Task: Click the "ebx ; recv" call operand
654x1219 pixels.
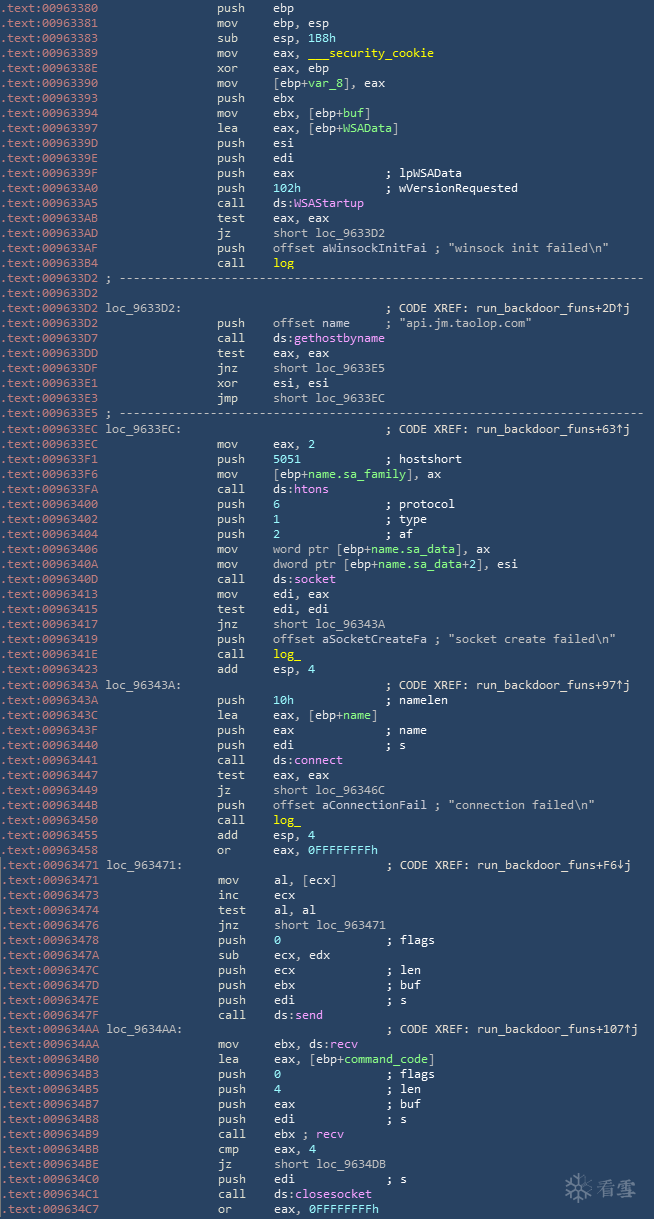Action: tap(308, 1134)
